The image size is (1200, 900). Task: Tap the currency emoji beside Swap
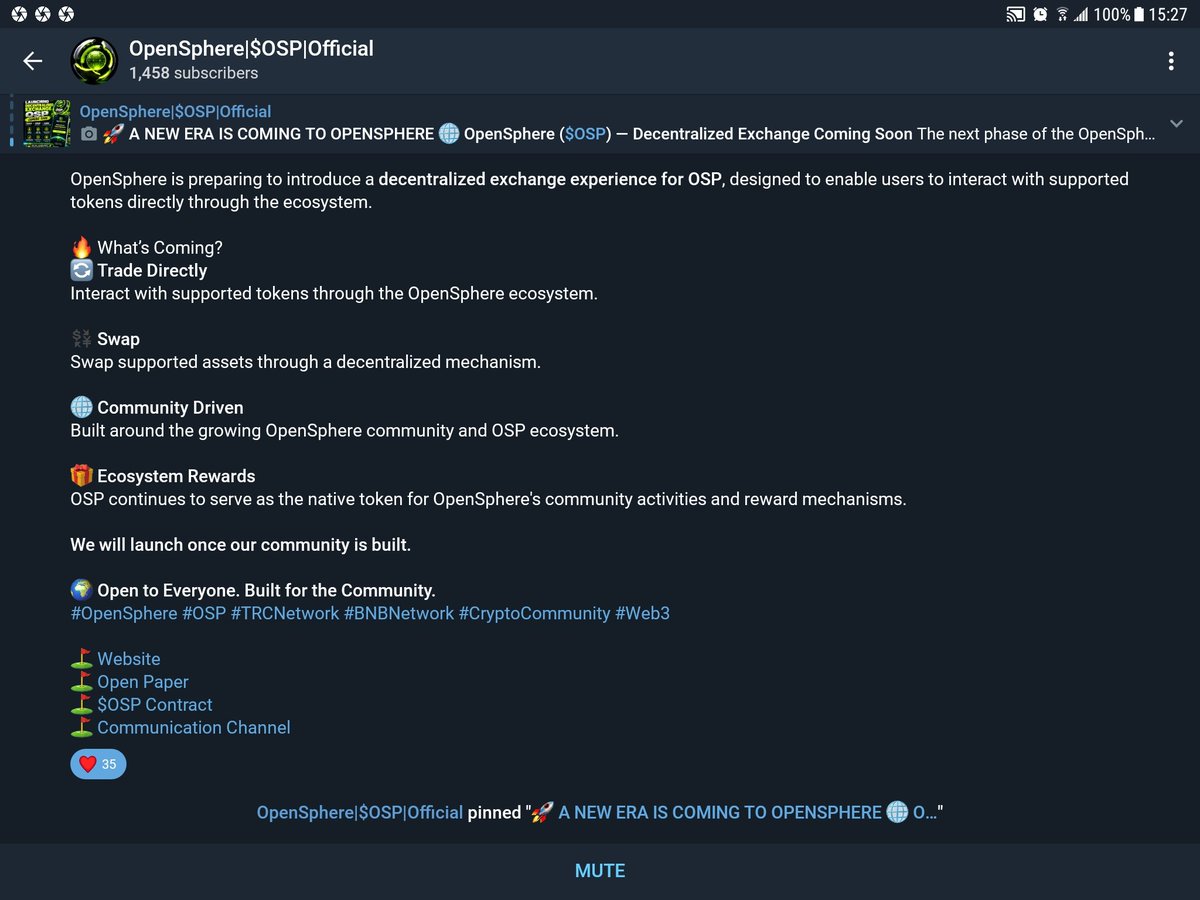[82, 339]
